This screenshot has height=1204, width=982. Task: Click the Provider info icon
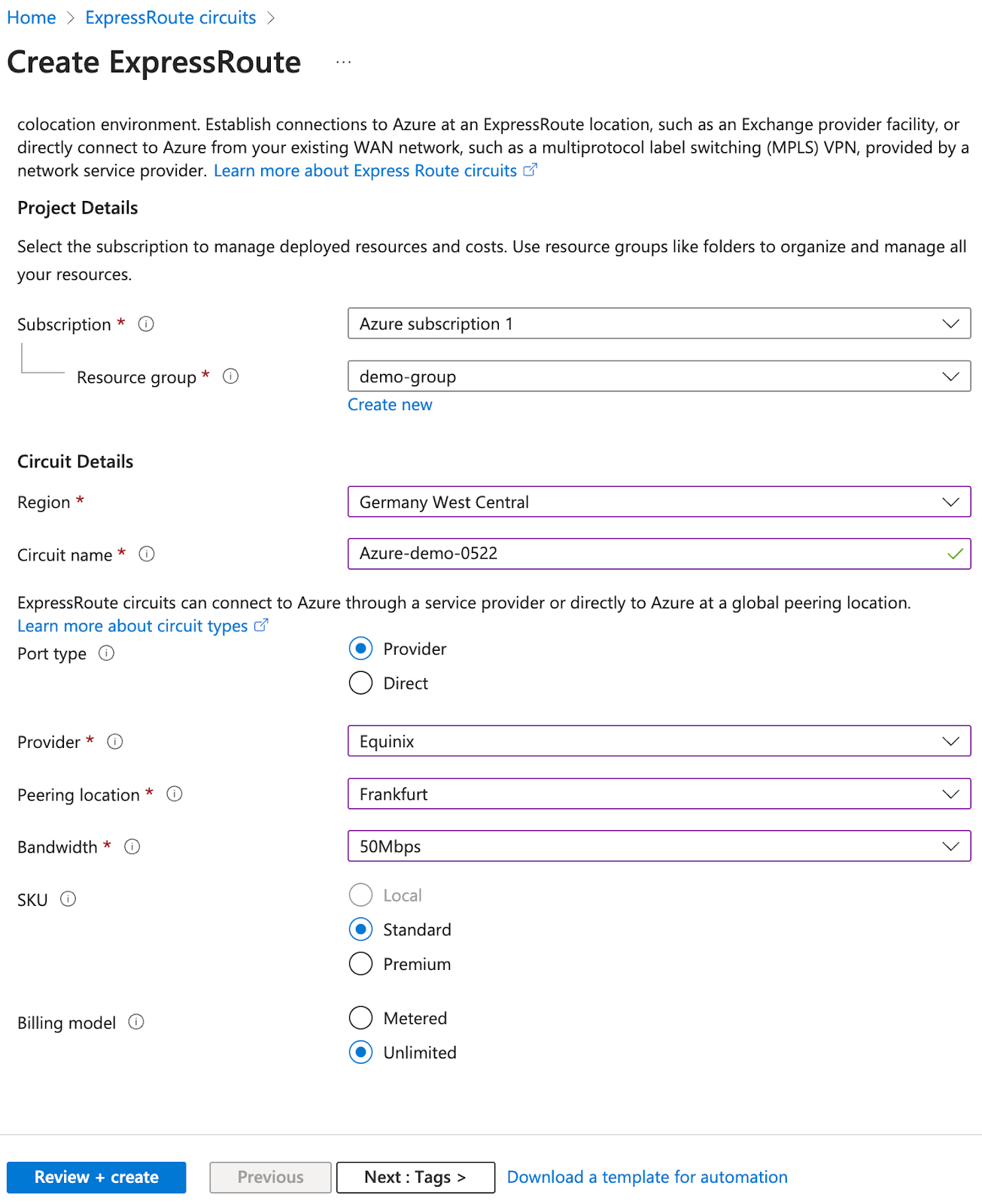tap(114, 741)
